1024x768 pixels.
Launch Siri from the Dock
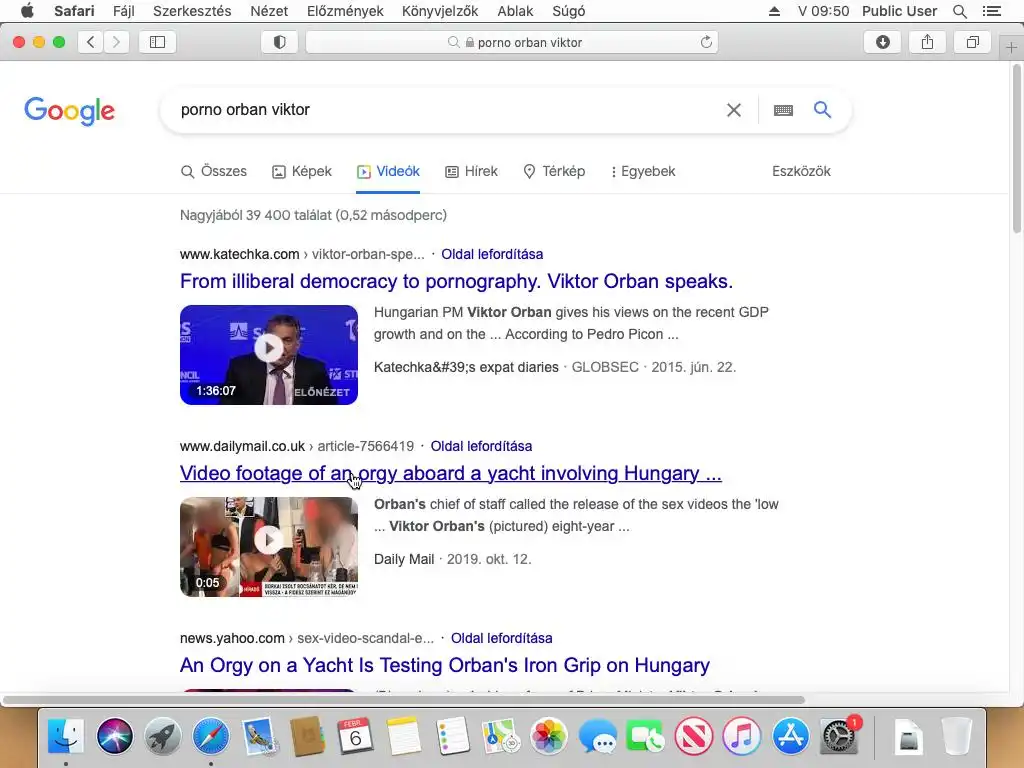(114, 736)
